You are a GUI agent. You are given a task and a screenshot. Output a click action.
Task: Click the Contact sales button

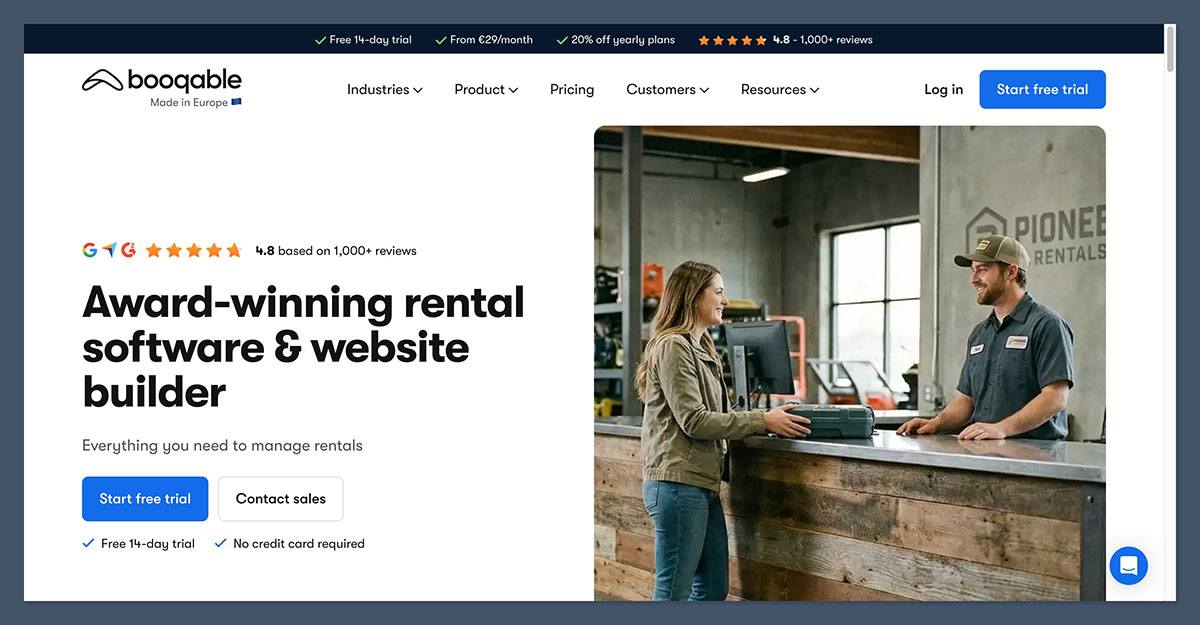click(280, 499)
